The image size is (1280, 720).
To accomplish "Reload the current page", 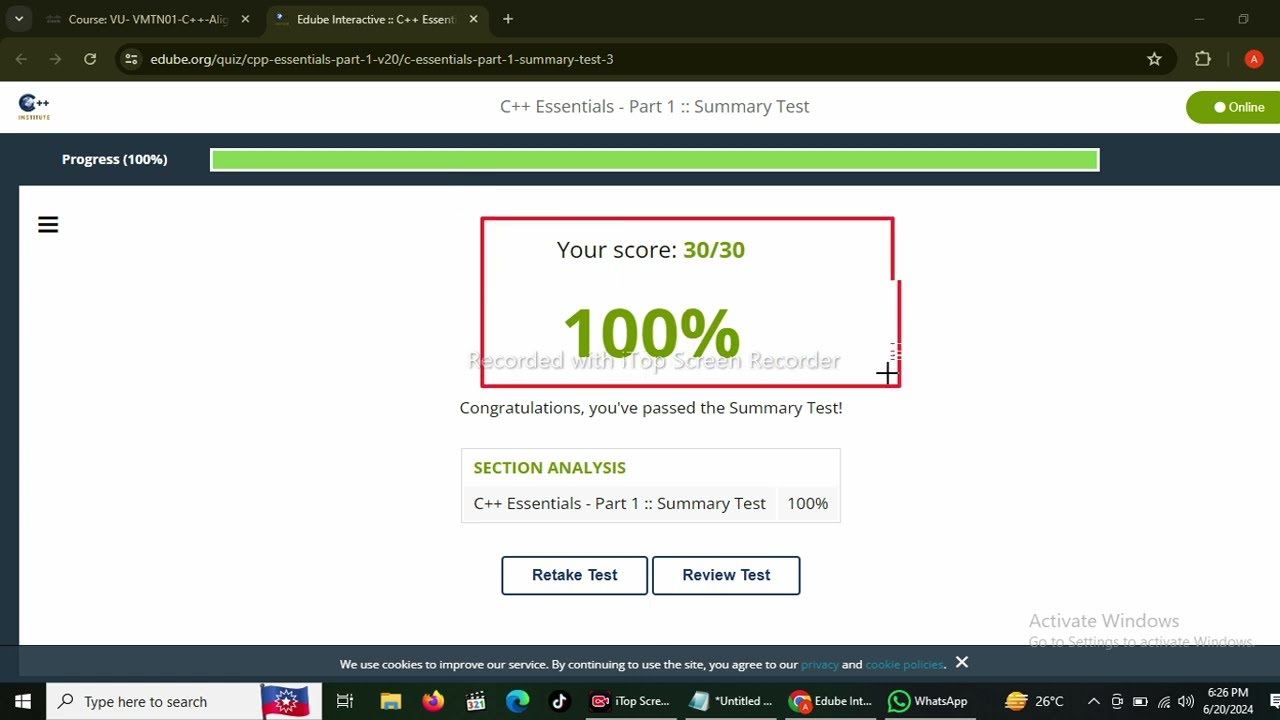I will [x=90, y=59].
